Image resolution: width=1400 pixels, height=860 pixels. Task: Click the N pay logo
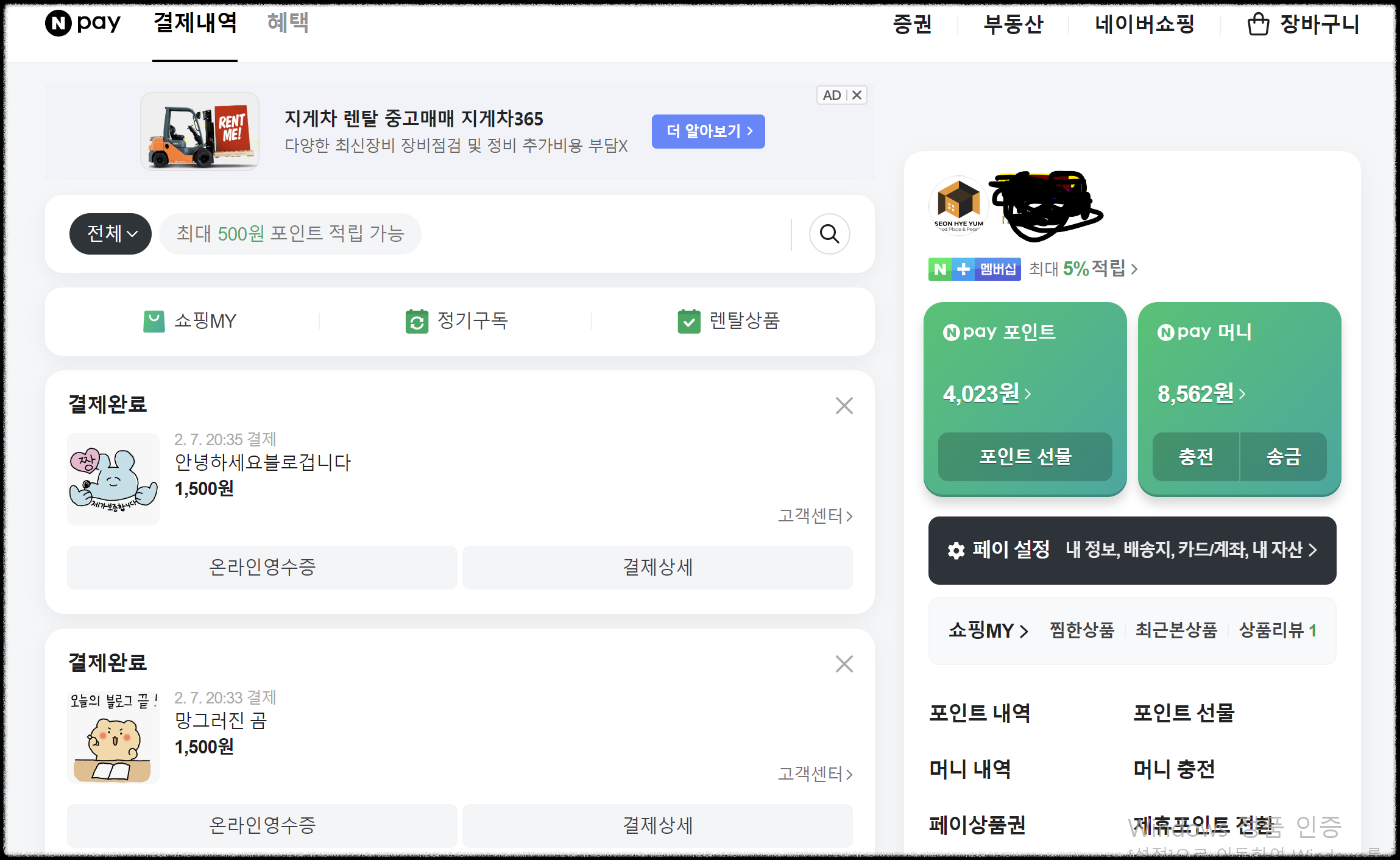click(83, 24)
